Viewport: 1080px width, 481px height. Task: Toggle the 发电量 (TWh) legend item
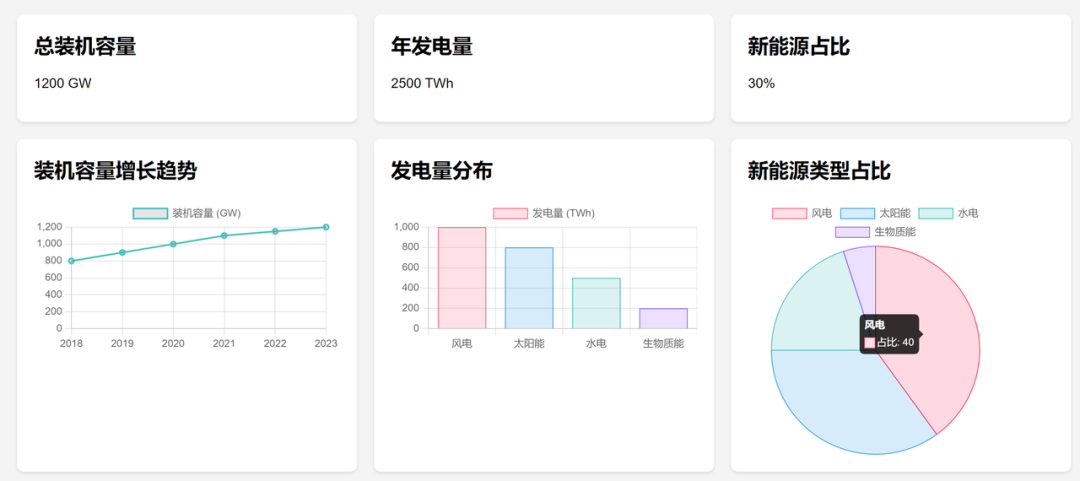click(x=544, y=213)
